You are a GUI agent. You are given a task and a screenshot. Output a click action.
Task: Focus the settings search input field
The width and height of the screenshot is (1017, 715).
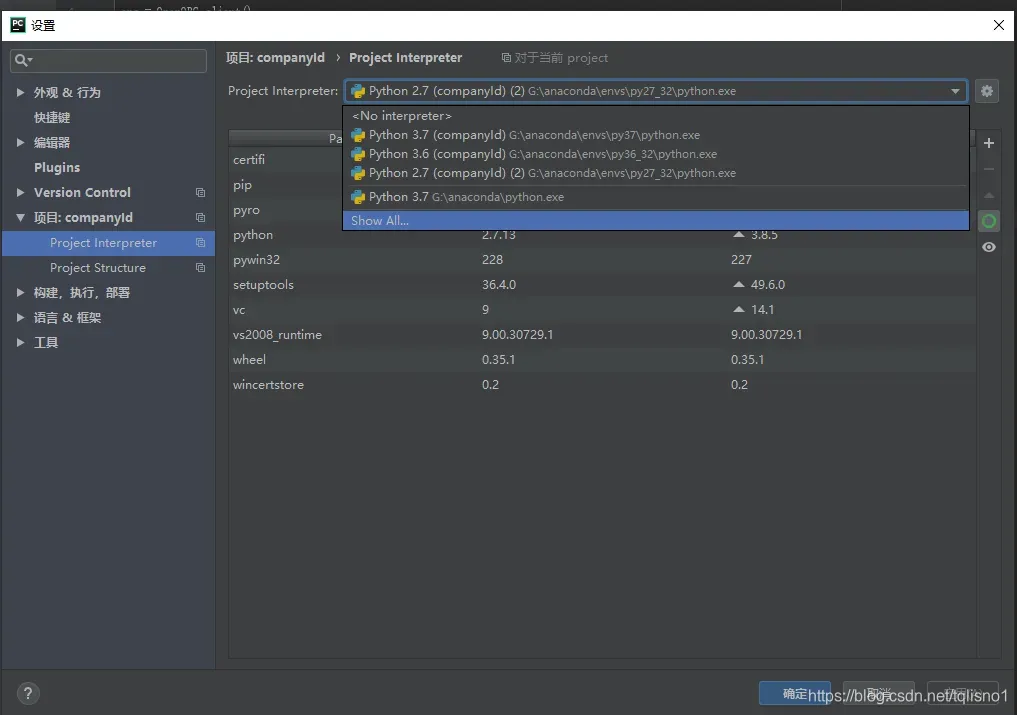pos(108,60)
